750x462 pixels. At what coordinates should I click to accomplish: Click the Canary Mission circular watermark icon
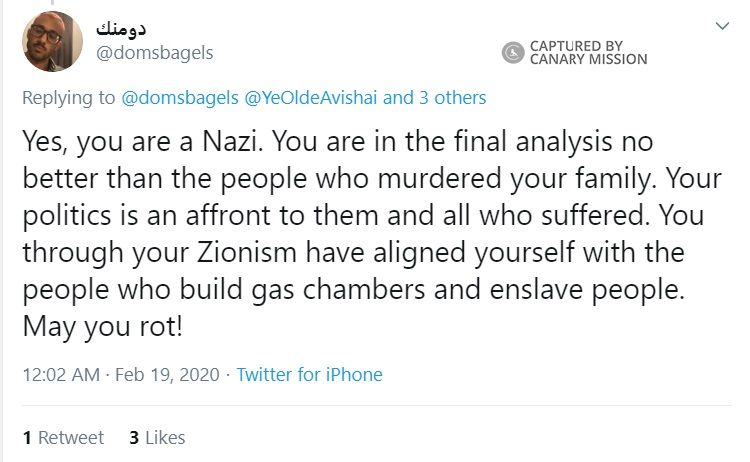513,52
